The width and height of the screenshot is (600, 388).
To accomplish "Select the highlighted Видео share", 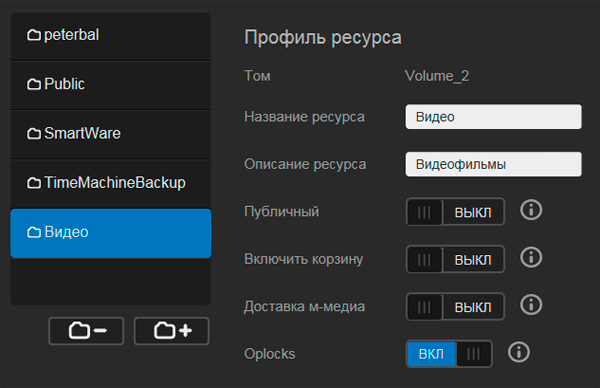I will [x=111, y=233].
